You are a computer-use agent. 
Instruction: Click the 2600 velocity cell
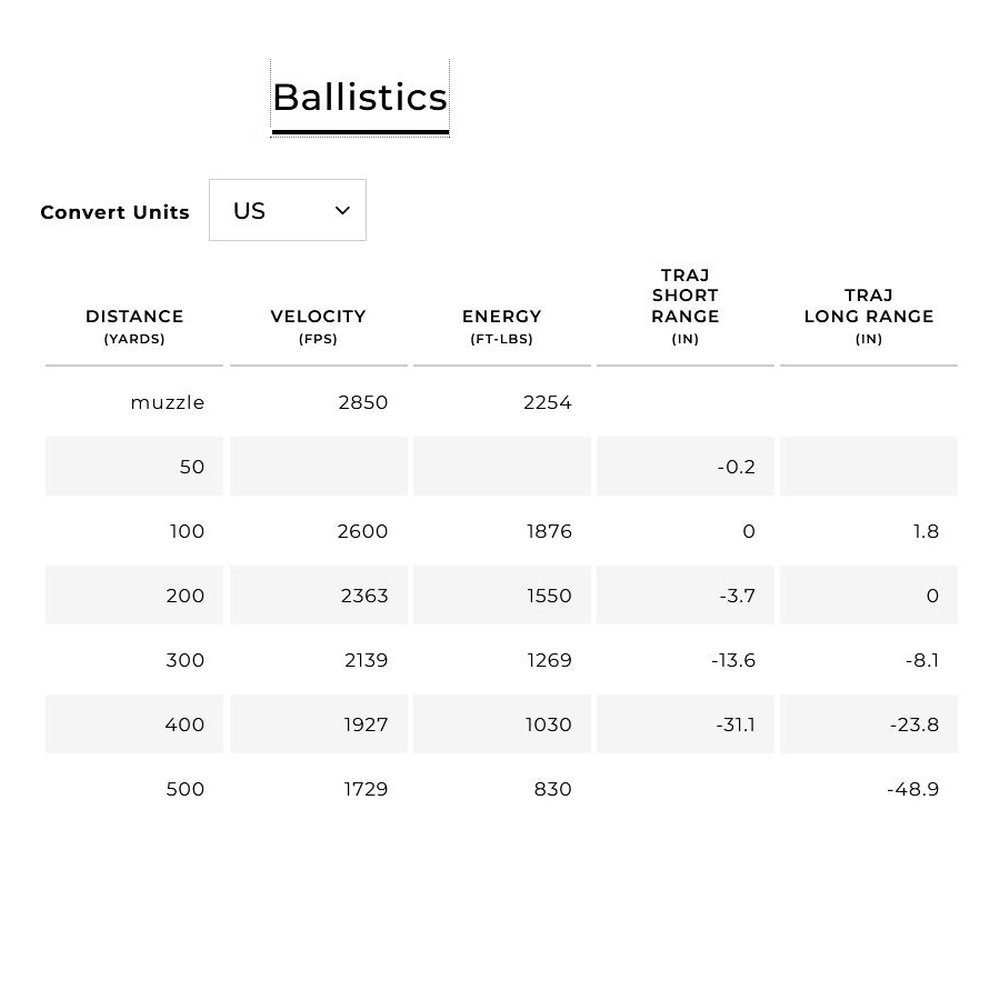pos(318,531)
